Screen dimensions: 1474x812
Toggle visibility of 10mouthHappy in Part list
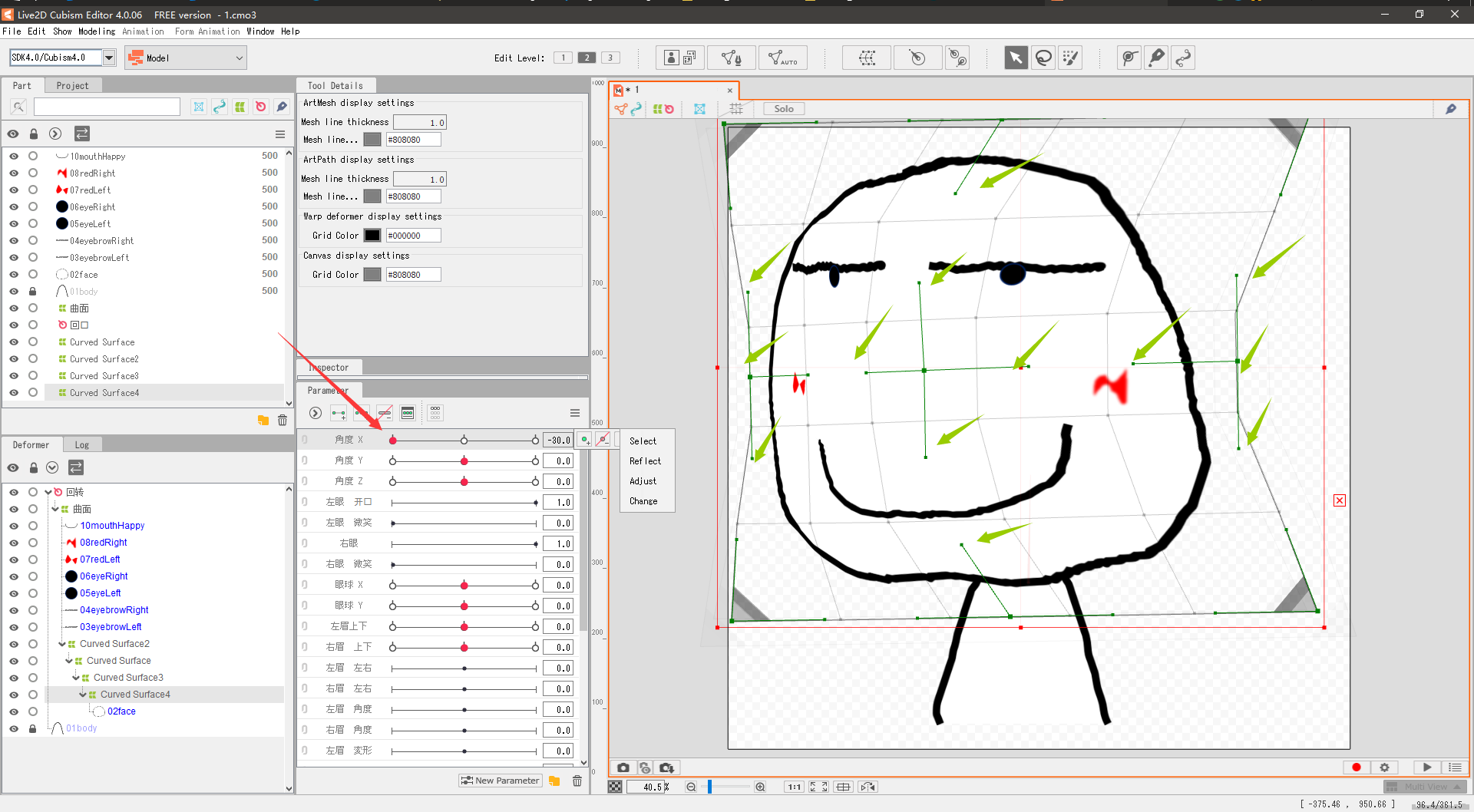coord(14,156)
